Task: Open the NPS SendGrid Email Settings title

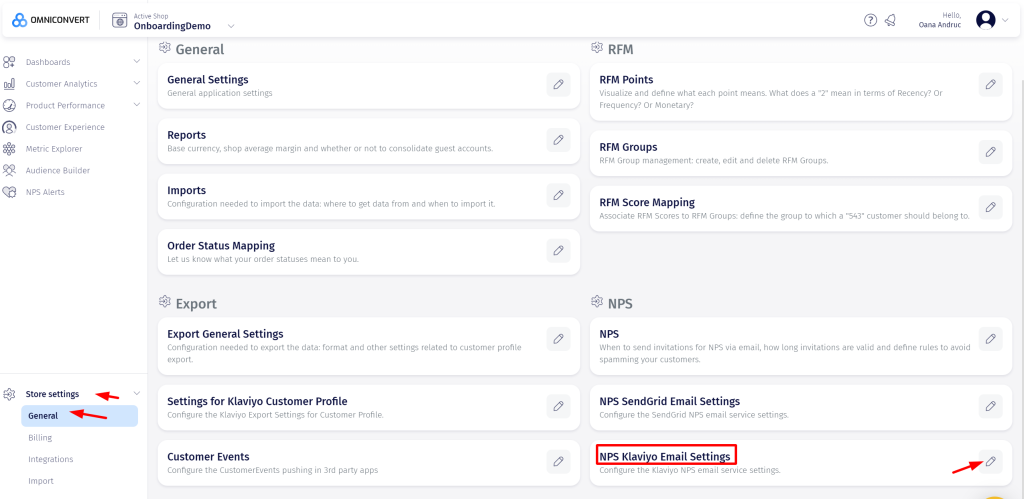Action: click(x=669, y=401)
